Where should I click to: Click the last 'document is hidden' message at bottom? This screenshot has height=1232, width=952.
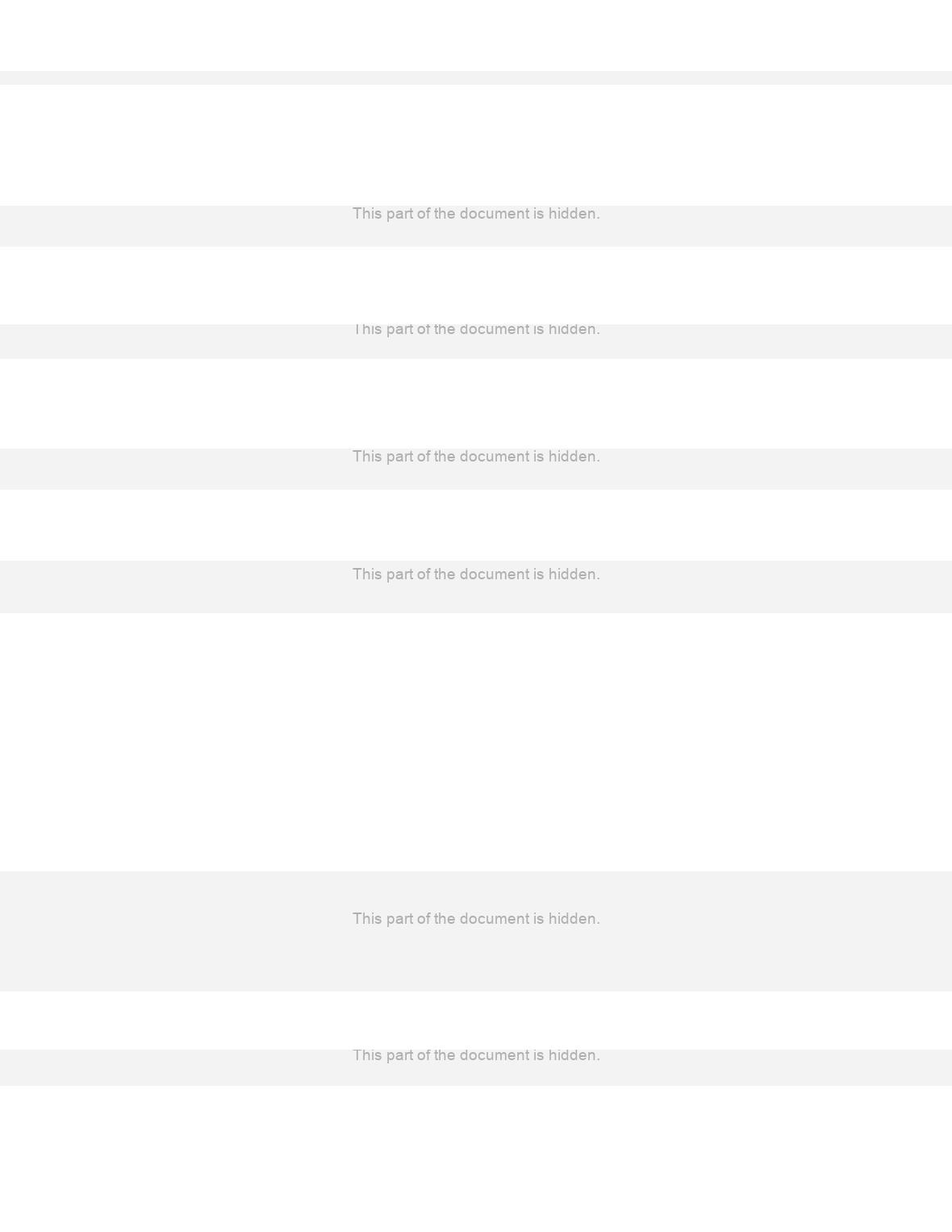(x=476, y=1056)
